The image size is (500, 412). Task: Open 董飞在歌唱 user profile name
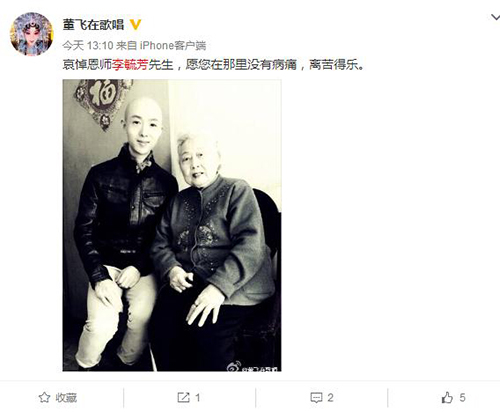pos(93,25)
